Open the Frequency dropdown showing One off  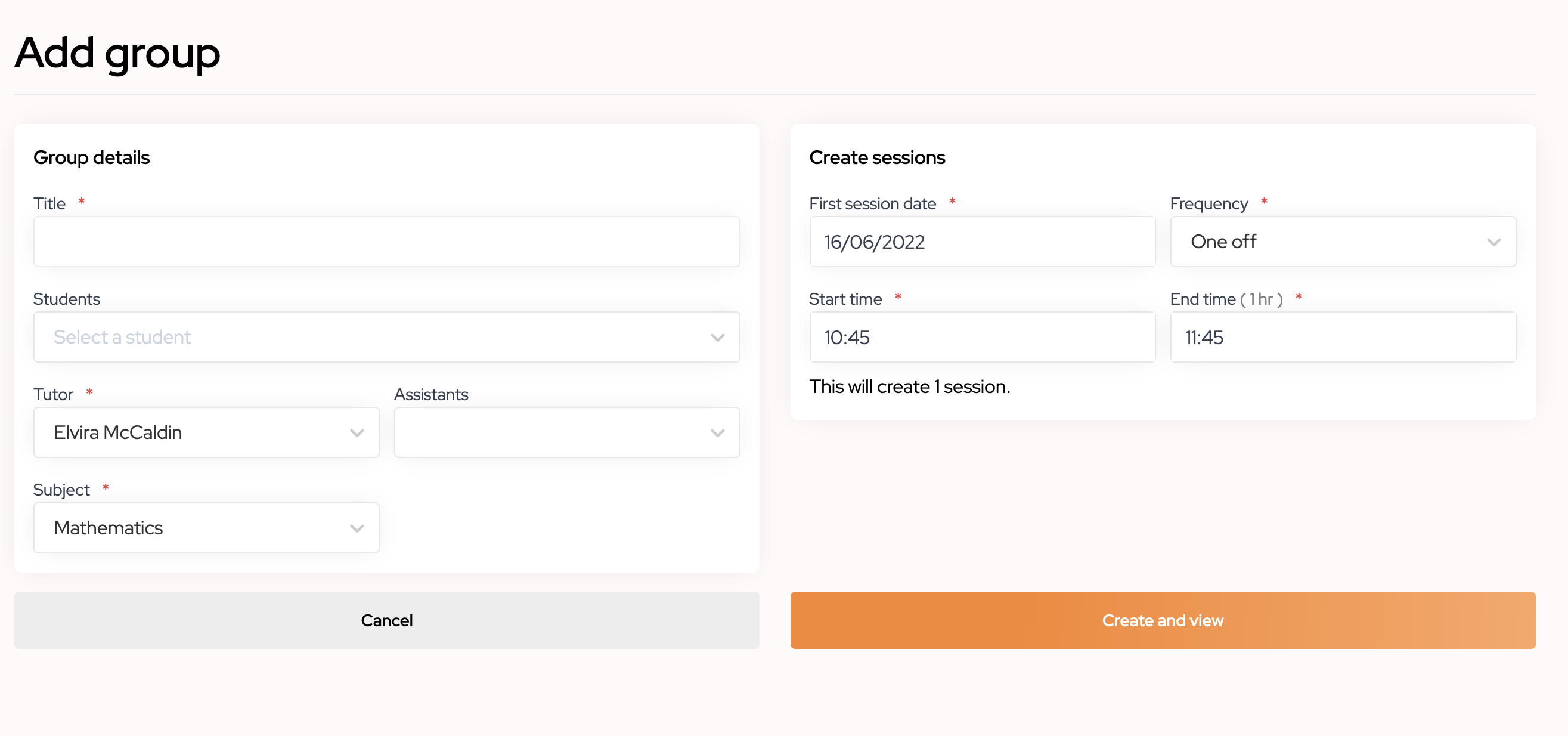click(x=1343, y=242)
